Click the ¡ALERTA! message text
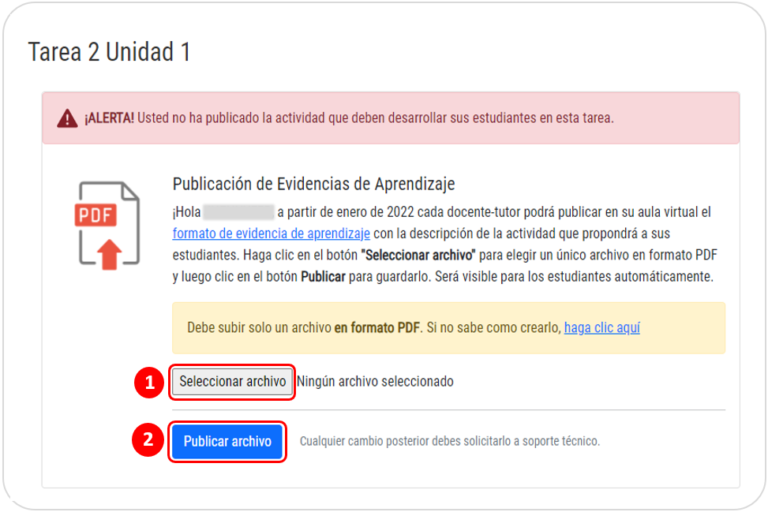Viewport: 768px width, 512px height. [349, 118]
